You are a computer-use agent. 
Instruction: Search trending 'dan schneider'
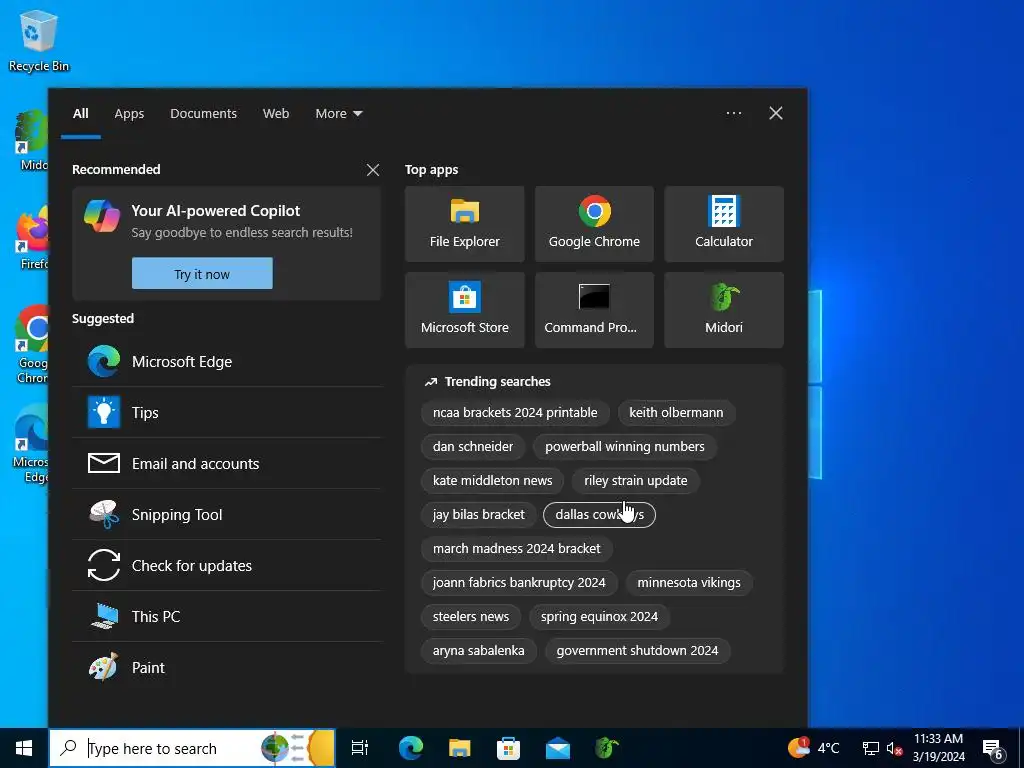click(x=473, y=447)
